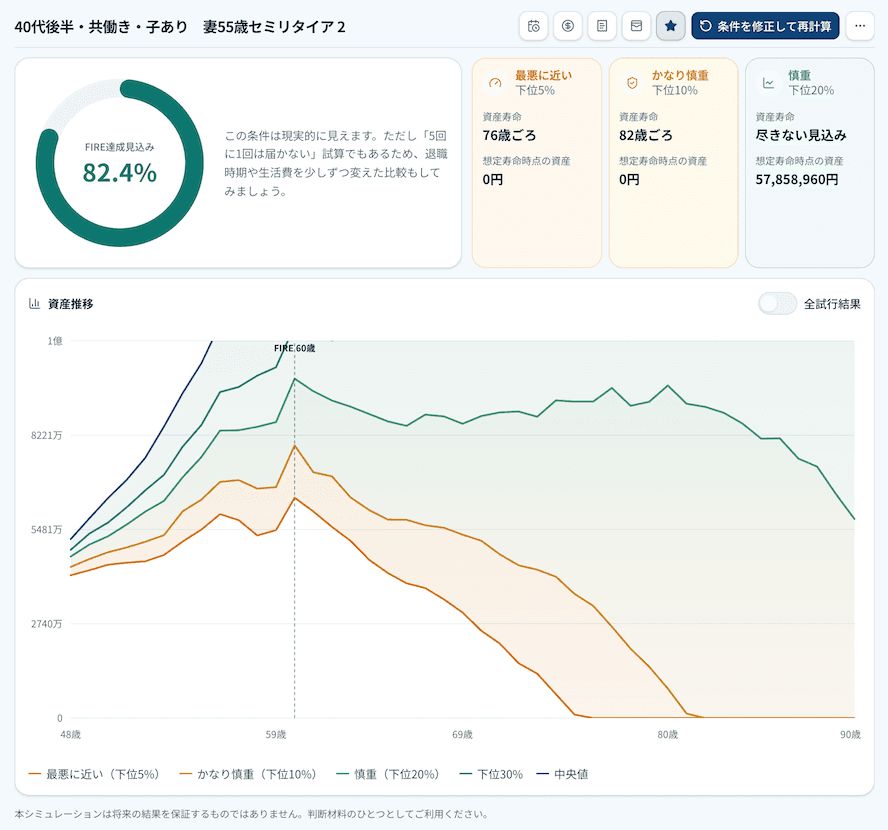Screen dimensions: 888x830
Task: Click the archive box icon button
Action: click(x=636, y=26)
